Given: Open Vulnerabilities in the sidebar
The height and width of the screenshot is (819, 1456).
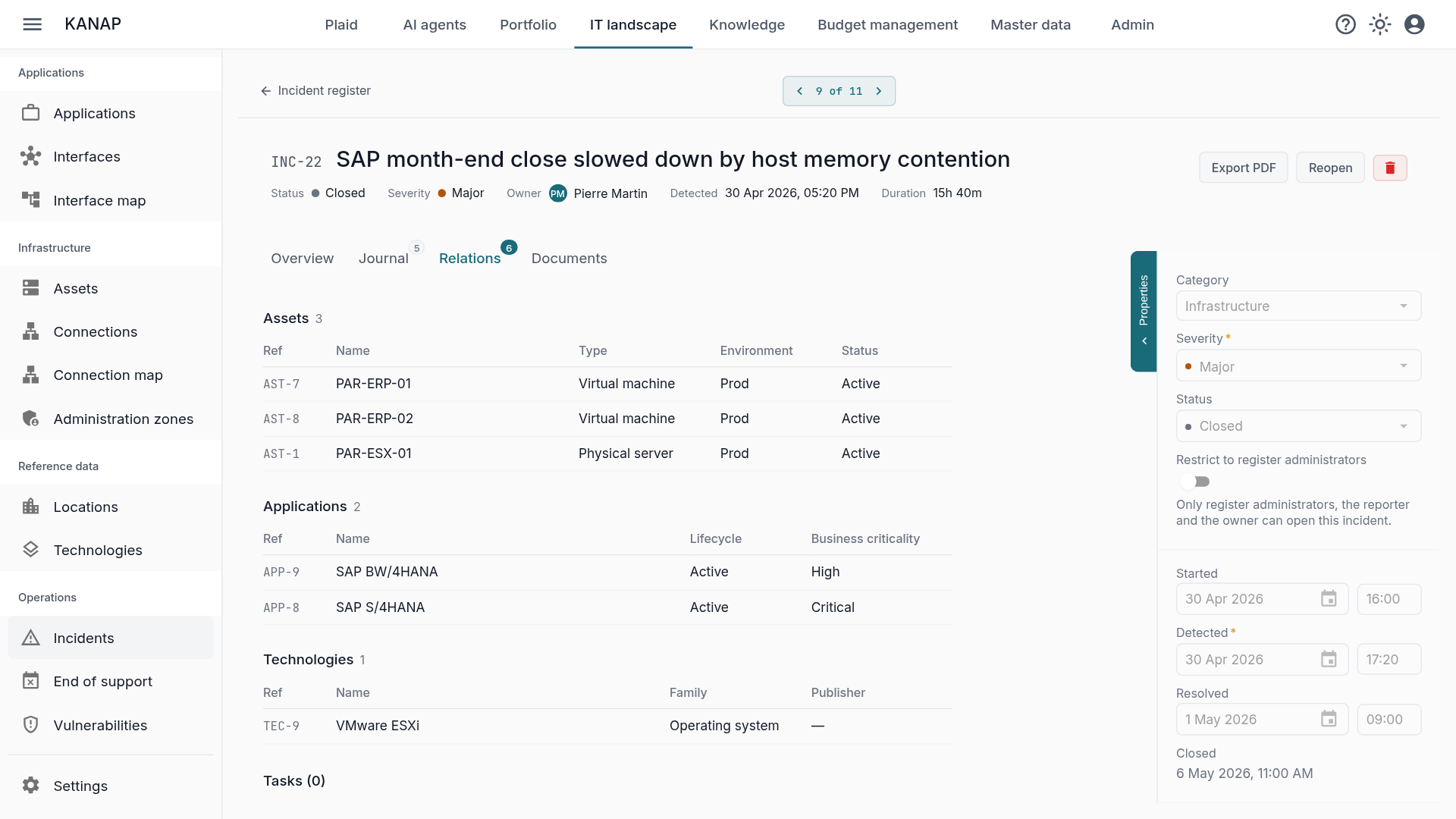Looking at the screenshot, I should [111, 725].
